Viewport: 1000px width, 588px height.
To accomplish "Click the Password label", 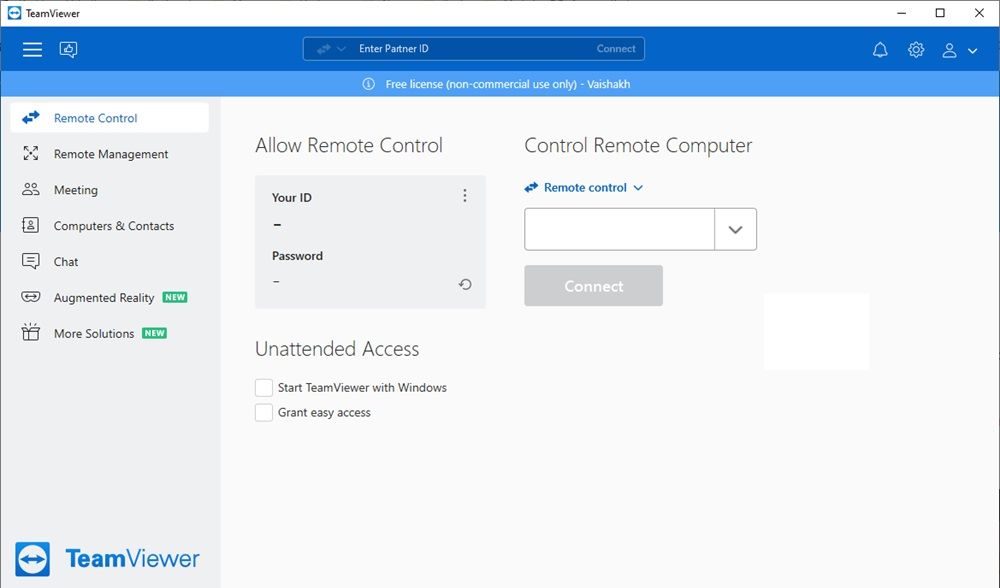I will click(x=297, y=256).
